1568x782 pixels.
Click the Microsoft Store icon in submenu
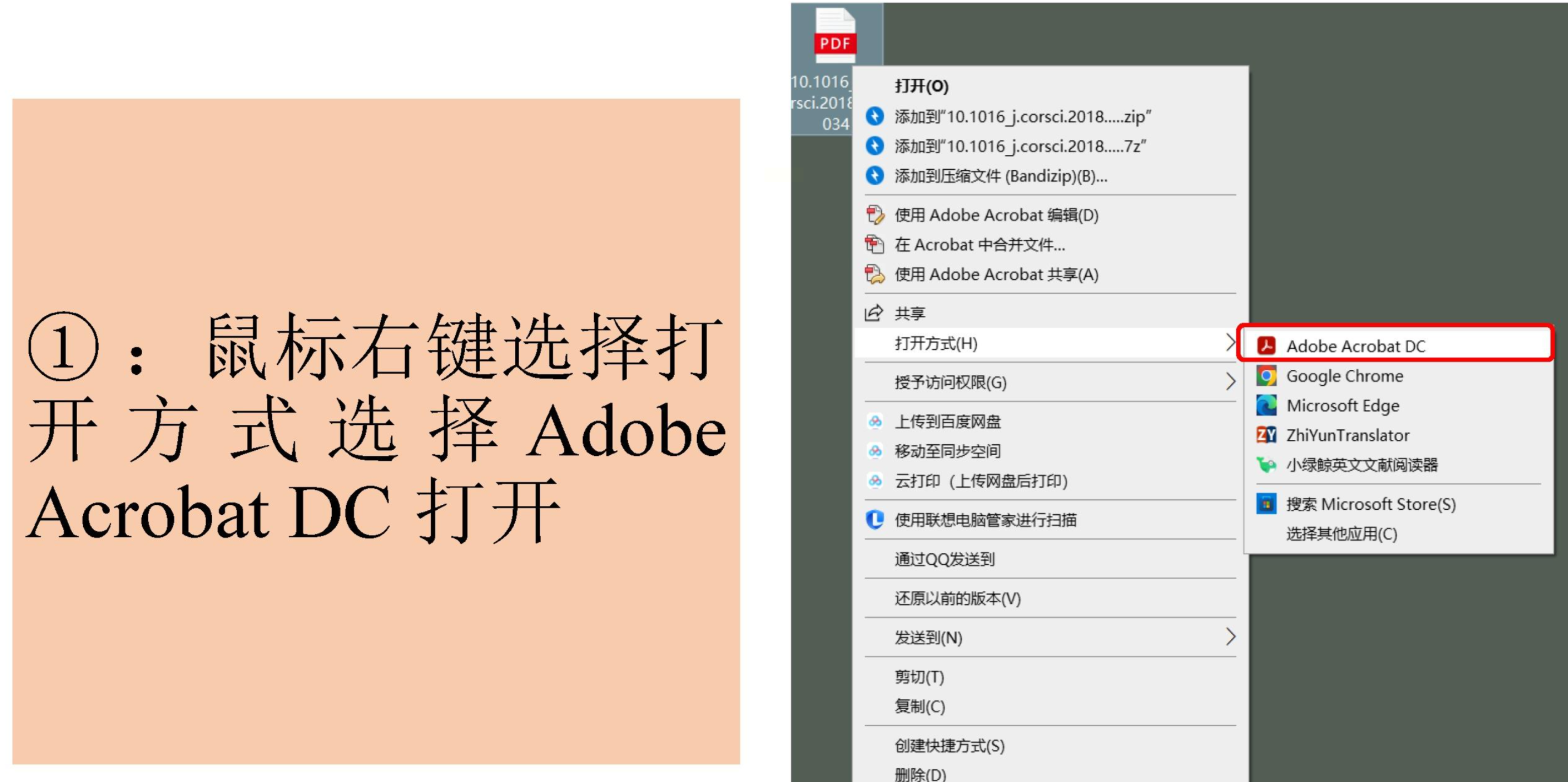tap(1267, 504)
